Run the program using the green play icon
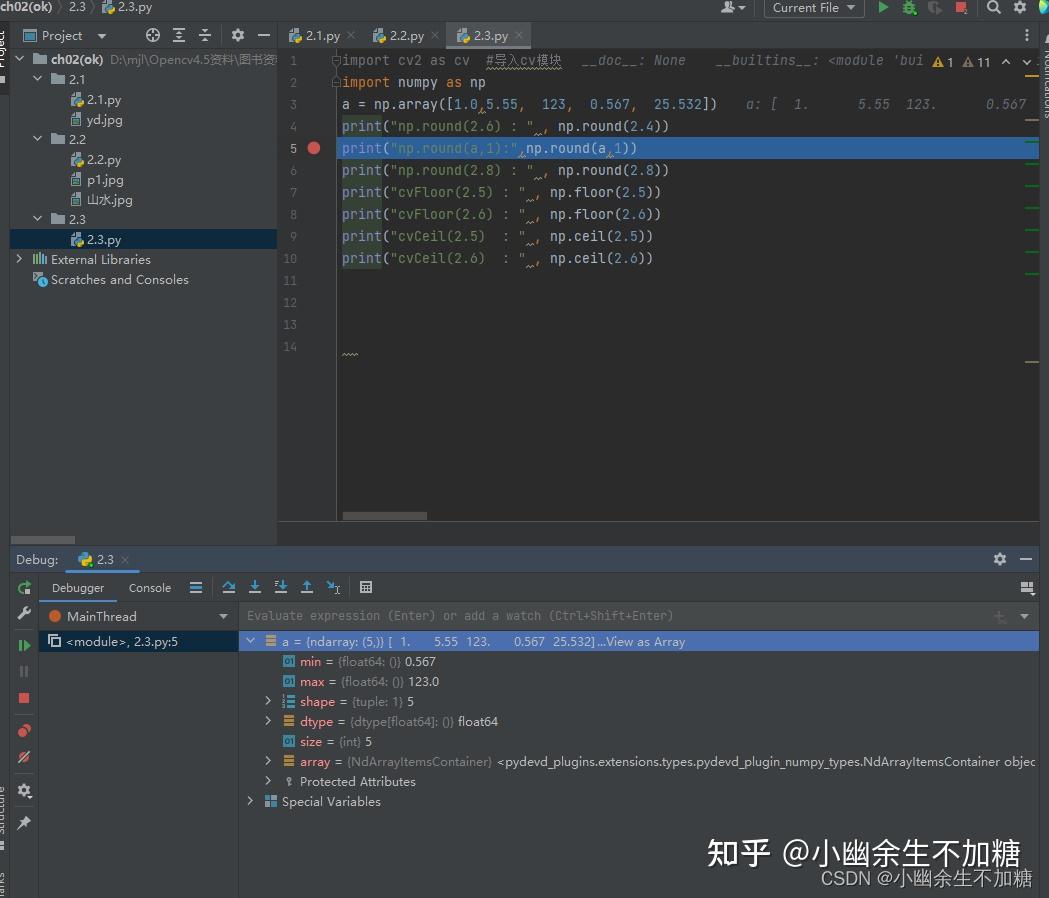Screen dimensions: 1049x898 click(x=884, y=8)
